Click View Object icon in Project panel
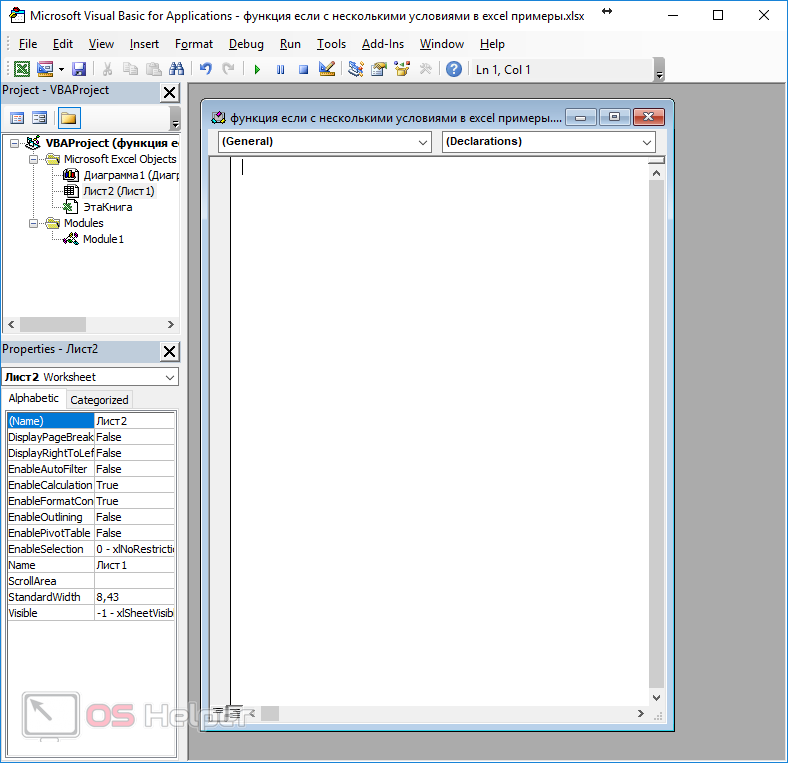Screen dimensions: 788x763 point(39,119)
